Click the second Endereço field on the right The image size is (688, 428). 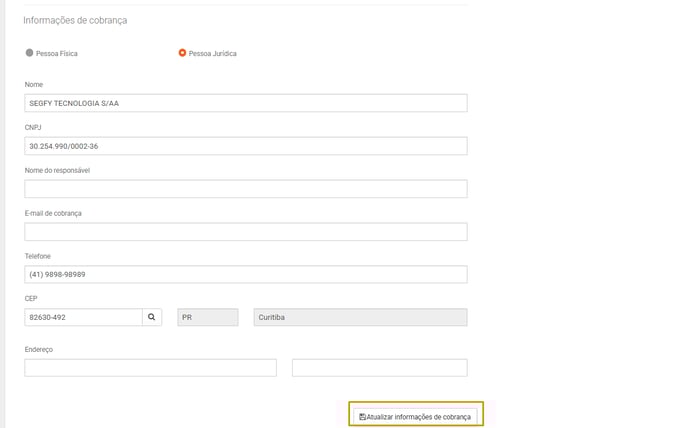pyautogui.click(x=380, y=368)
